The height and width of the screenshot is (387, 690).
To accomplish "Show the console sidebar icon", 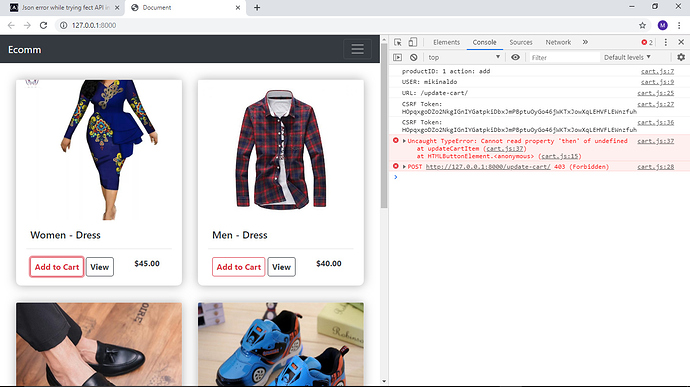I will click(397, 57).
